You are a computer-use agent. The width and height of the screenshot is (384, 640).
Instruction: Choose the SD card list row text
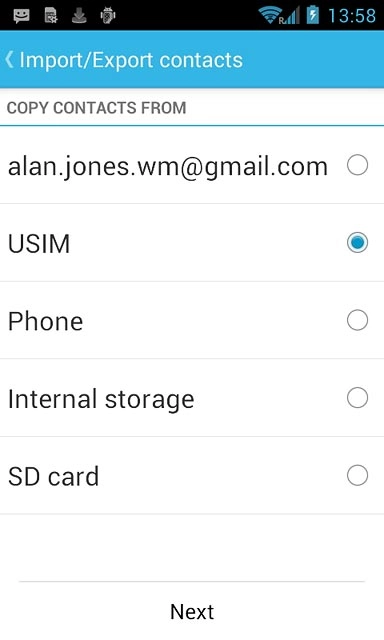click(53, 476)
